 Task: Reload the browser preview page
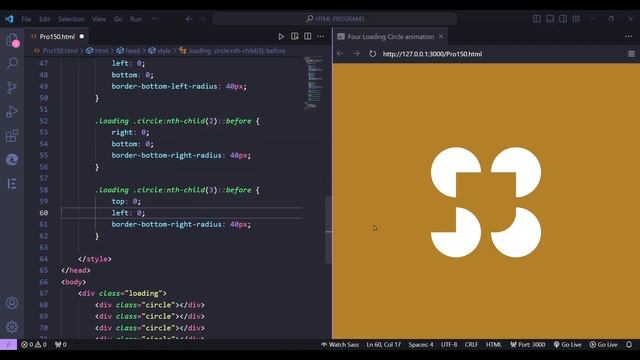coord(372,53)
